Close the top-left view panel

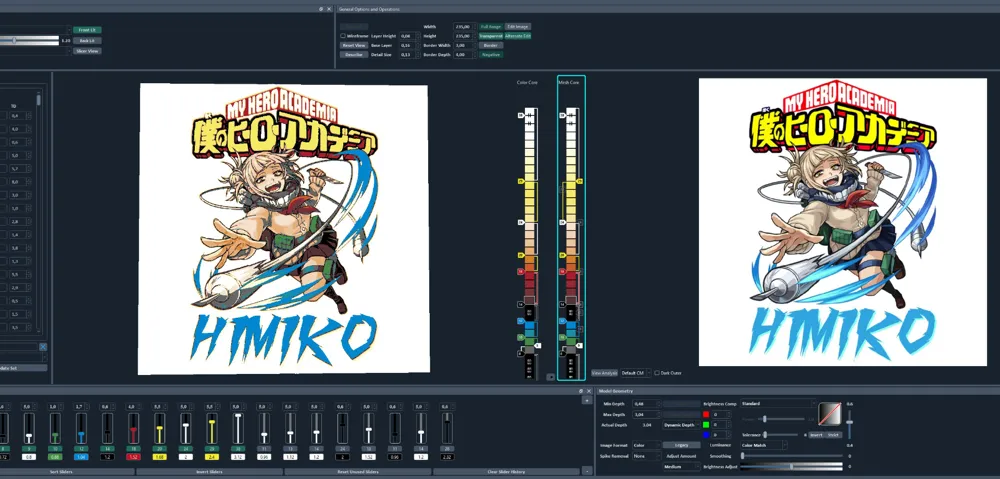coord(329,10)
